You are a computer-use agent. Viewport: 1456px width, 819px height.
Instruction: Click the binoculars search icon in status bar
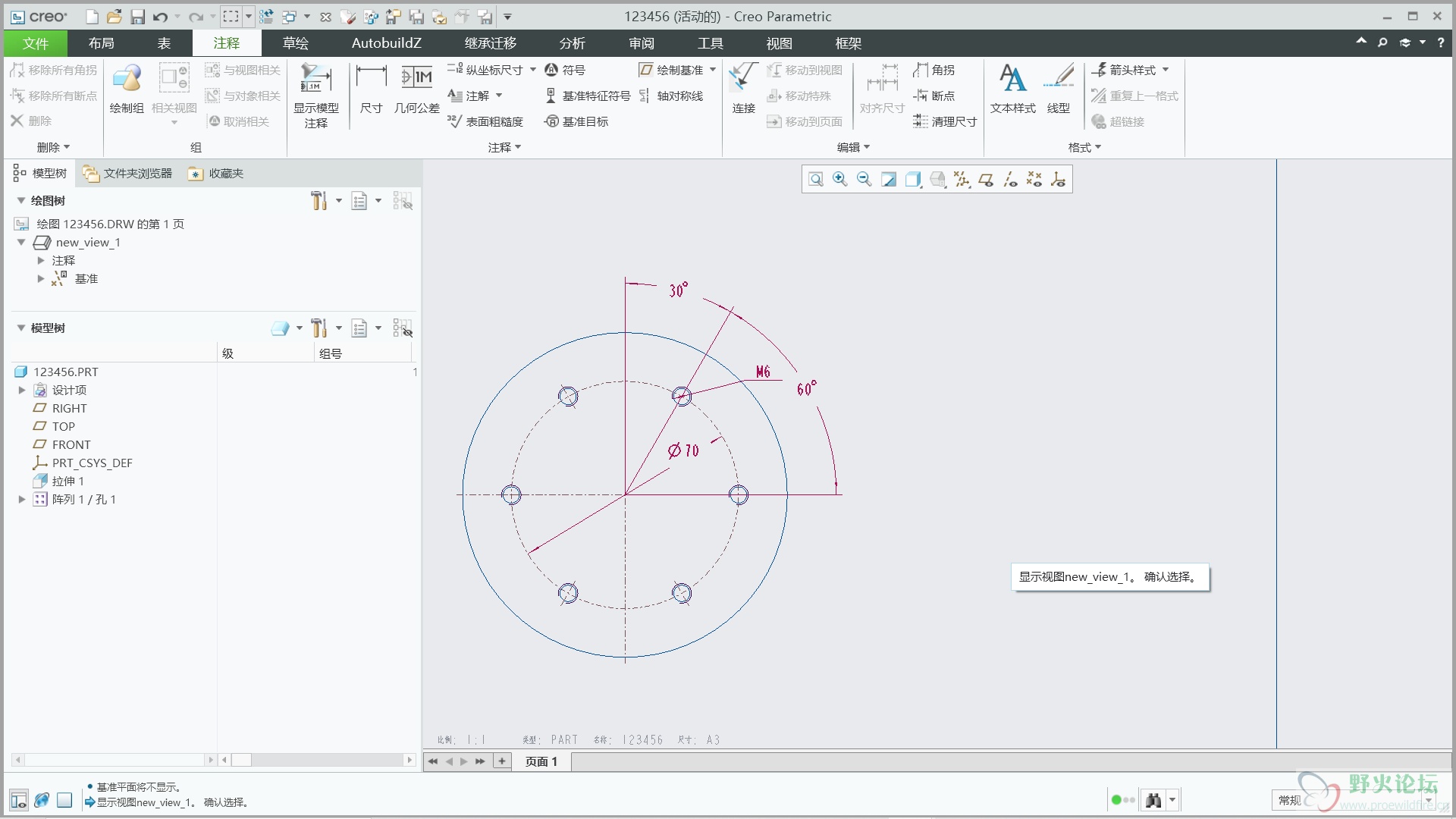[x=1153, y=800]
